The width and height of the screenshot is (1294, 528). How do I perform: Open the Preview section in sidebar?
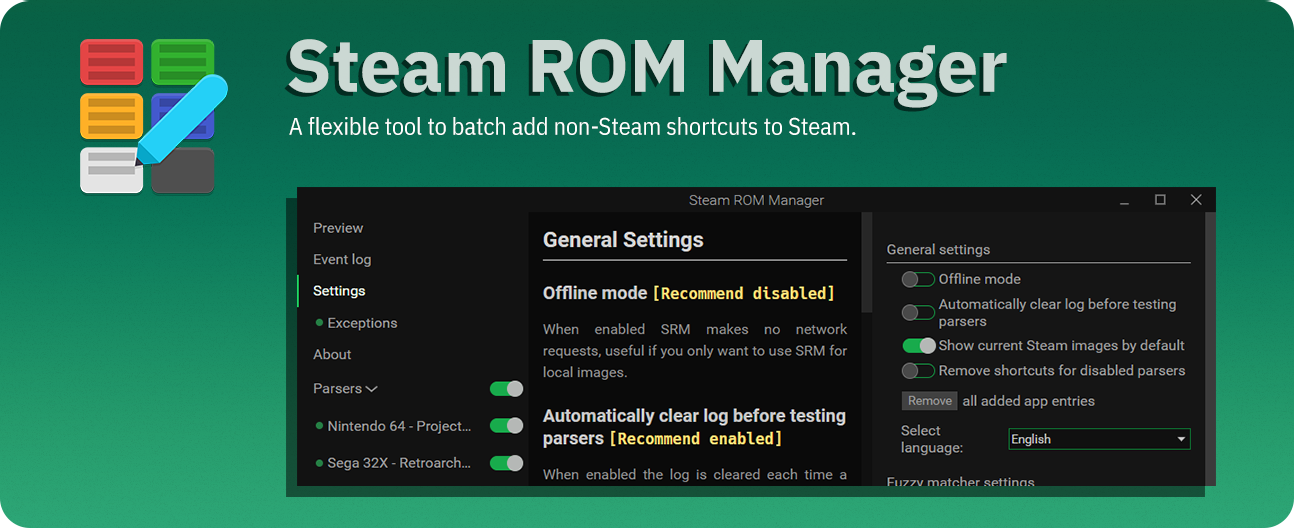click(338, 228)
